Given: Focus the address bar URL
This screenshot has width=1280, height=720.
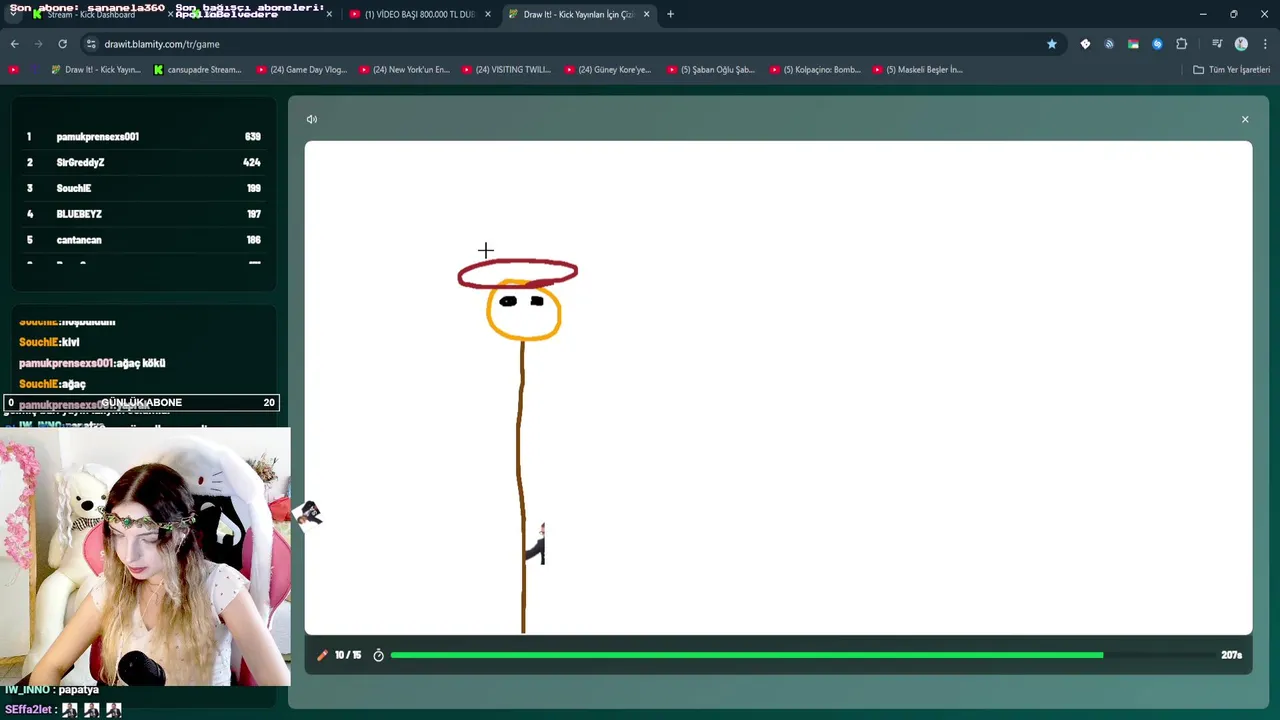Looking at the screenshot, I should (x=162, y=44).
